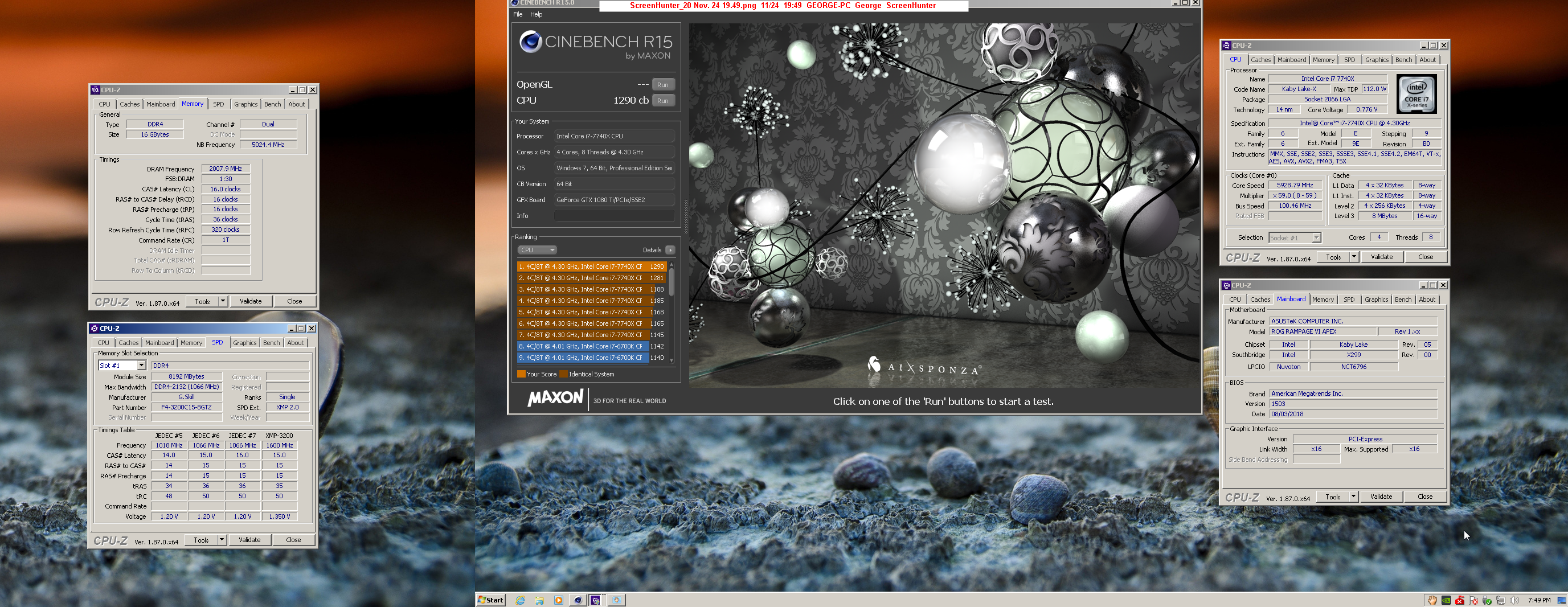Click the safely remove hardware tray icon
This screenshot has height=607, width=1568.
(1487, 600)
